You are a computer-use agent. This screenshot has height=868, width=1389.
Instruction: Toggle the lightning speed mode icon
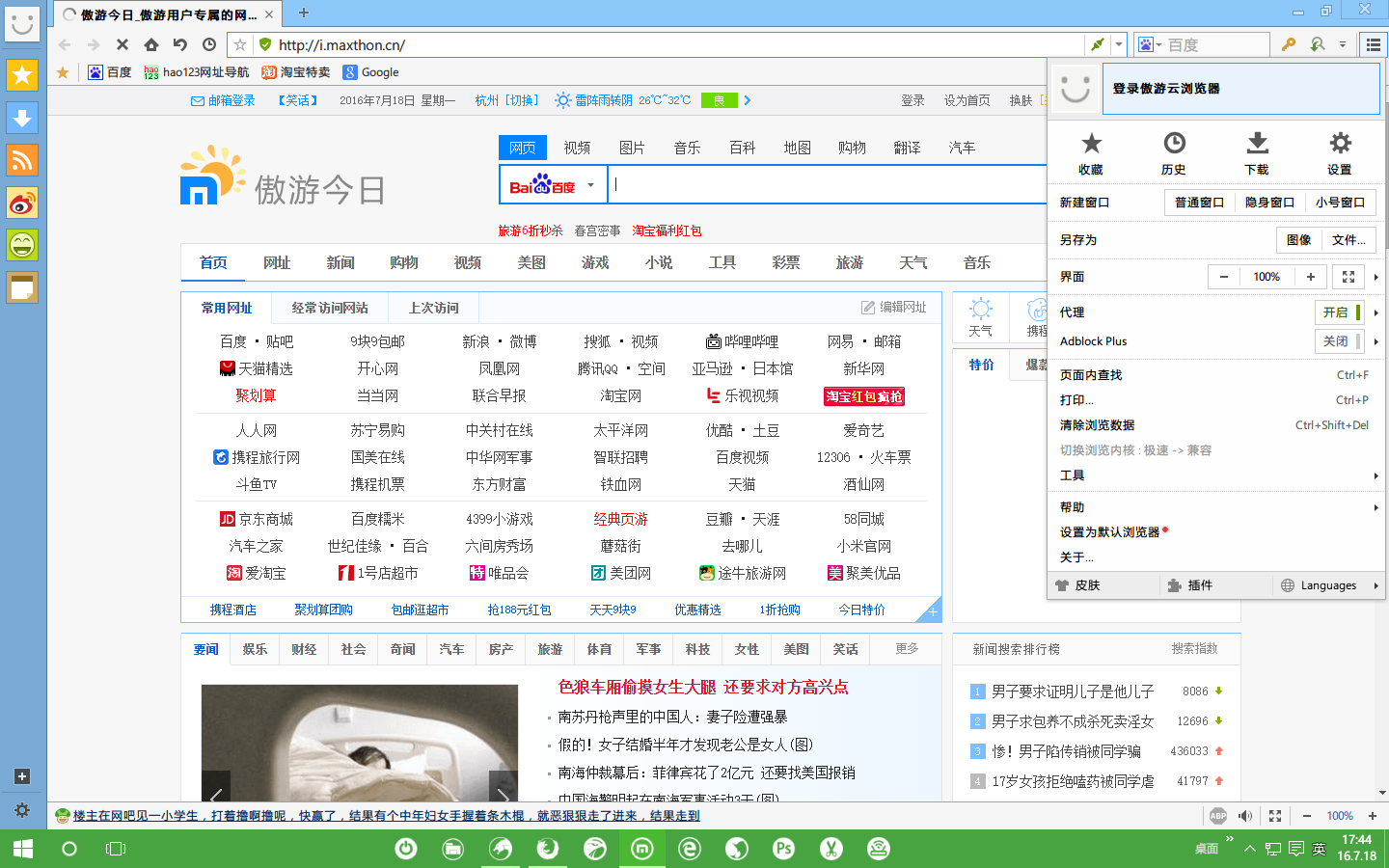tap(1097, 44)
